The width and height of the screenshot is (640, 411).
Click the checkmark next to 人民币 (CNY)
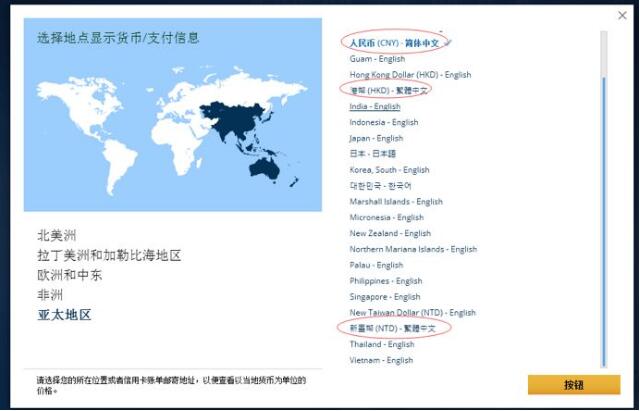pyautogui.click(x=448, y=42)
